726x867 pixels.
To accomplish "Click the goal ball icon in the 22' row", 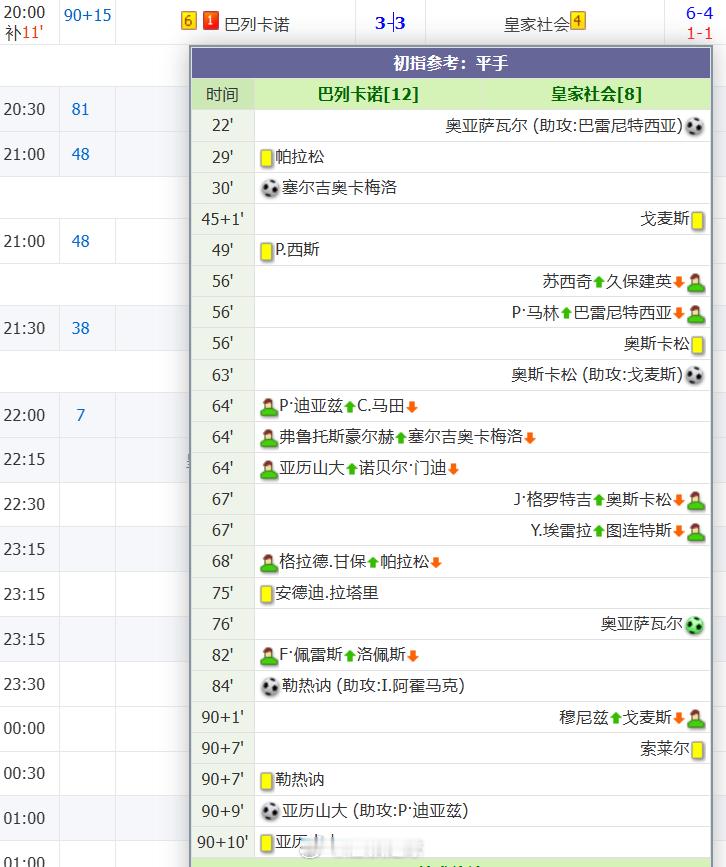I will 694,127.
